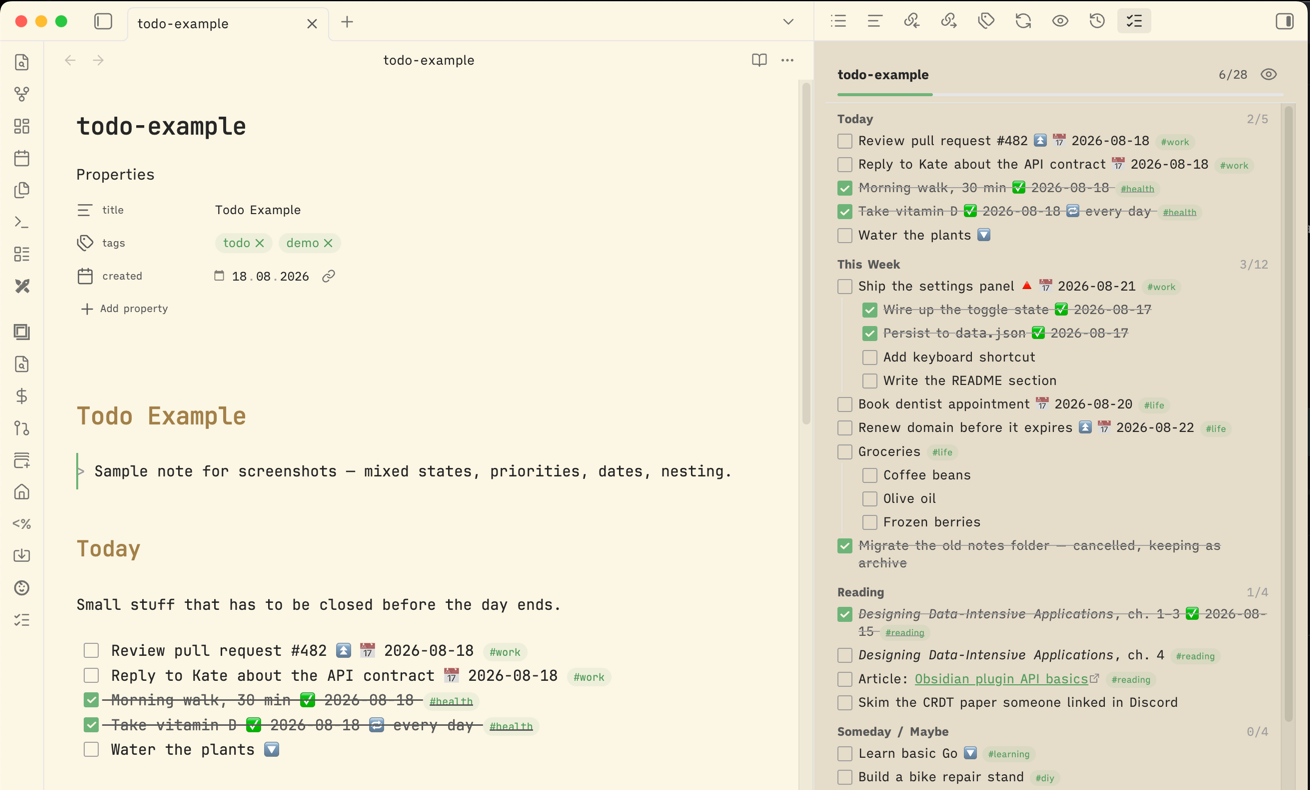Collapse the sample note callout arrow

coord(81,471)
